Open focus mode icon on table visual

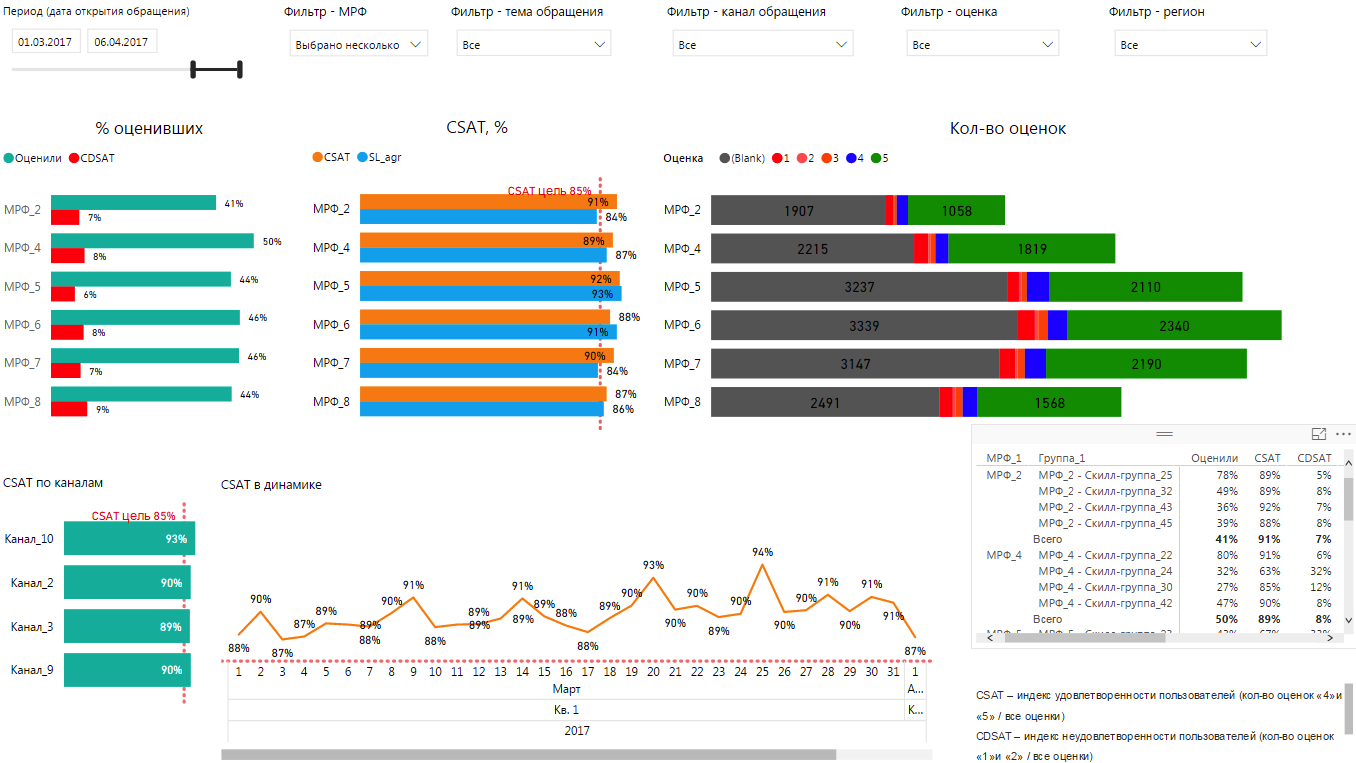coord(1318,434)
